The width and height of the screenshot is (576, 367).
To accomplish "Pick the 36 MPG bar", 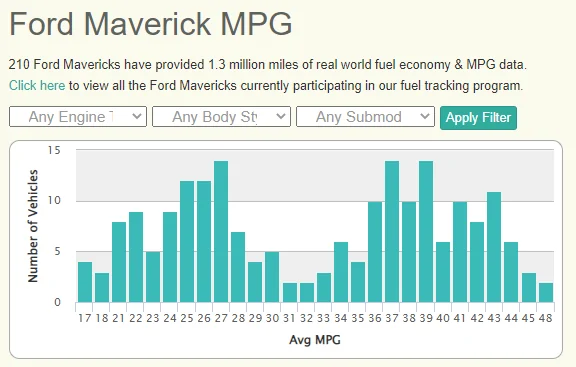I will point(375,252).
